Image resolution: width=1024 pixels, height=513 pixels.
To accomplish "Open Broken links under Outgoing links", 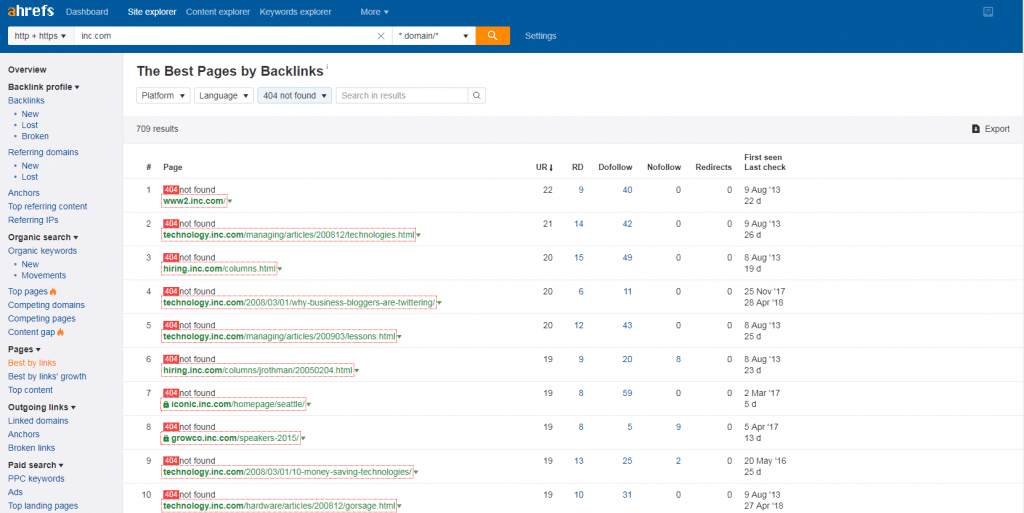I will click(31, 448).
